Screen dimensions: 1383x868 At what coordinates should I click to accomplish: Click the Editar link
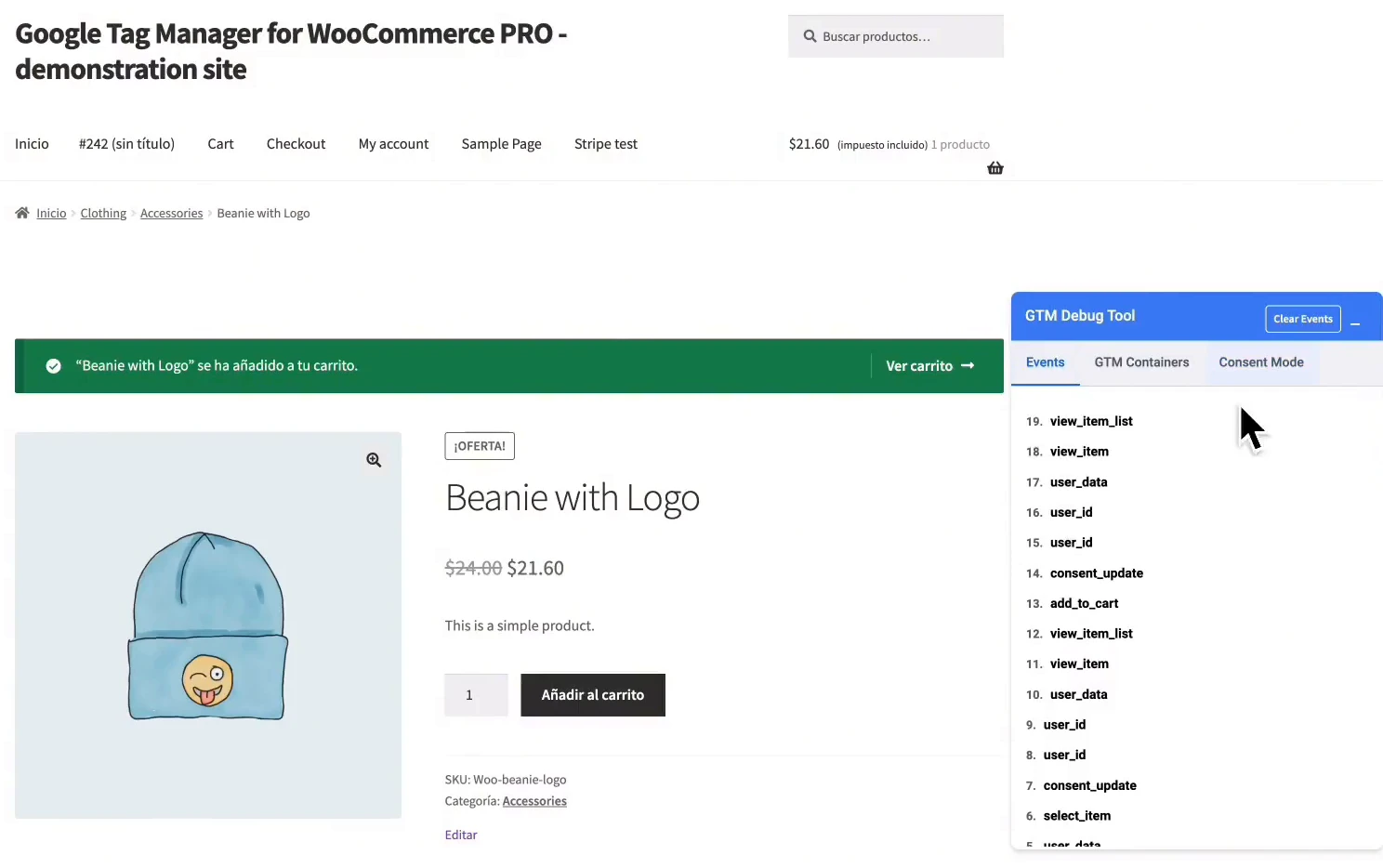[461, 835]
